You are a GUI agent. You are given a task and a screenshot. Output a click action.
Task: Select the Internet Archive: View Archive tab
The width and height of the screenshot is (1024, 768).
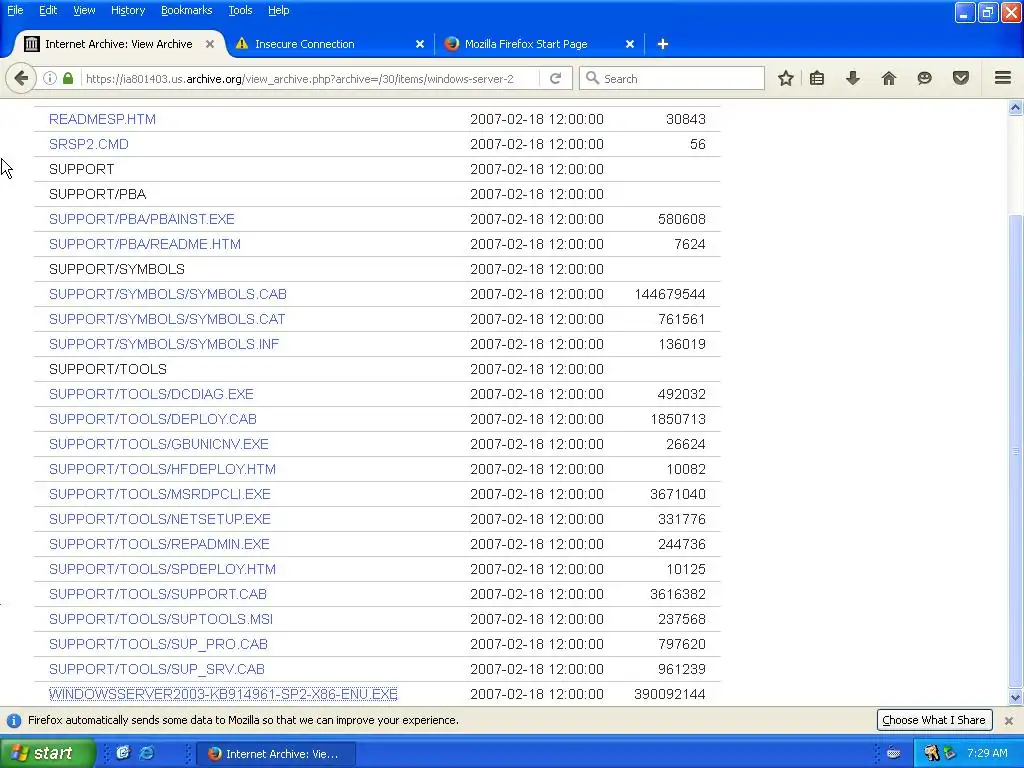(x=119, y=44)
